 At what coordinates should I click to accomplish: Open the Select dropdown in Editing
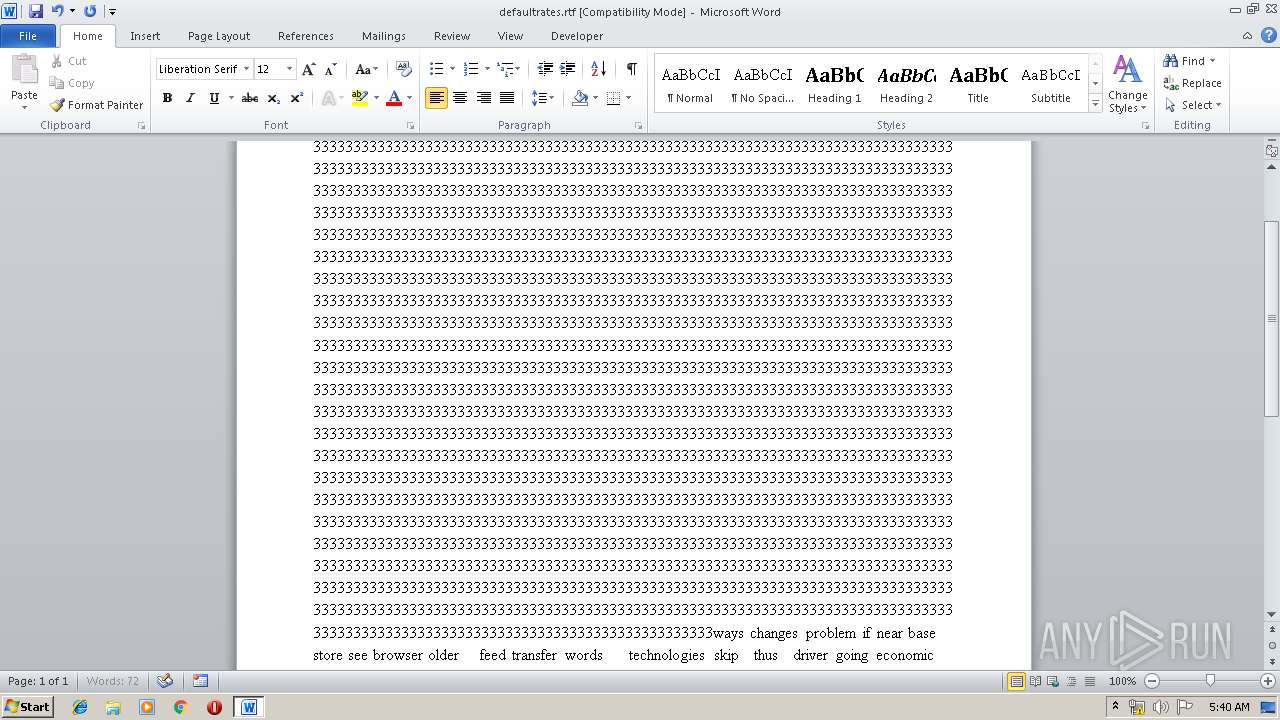tap(1193, 105)
